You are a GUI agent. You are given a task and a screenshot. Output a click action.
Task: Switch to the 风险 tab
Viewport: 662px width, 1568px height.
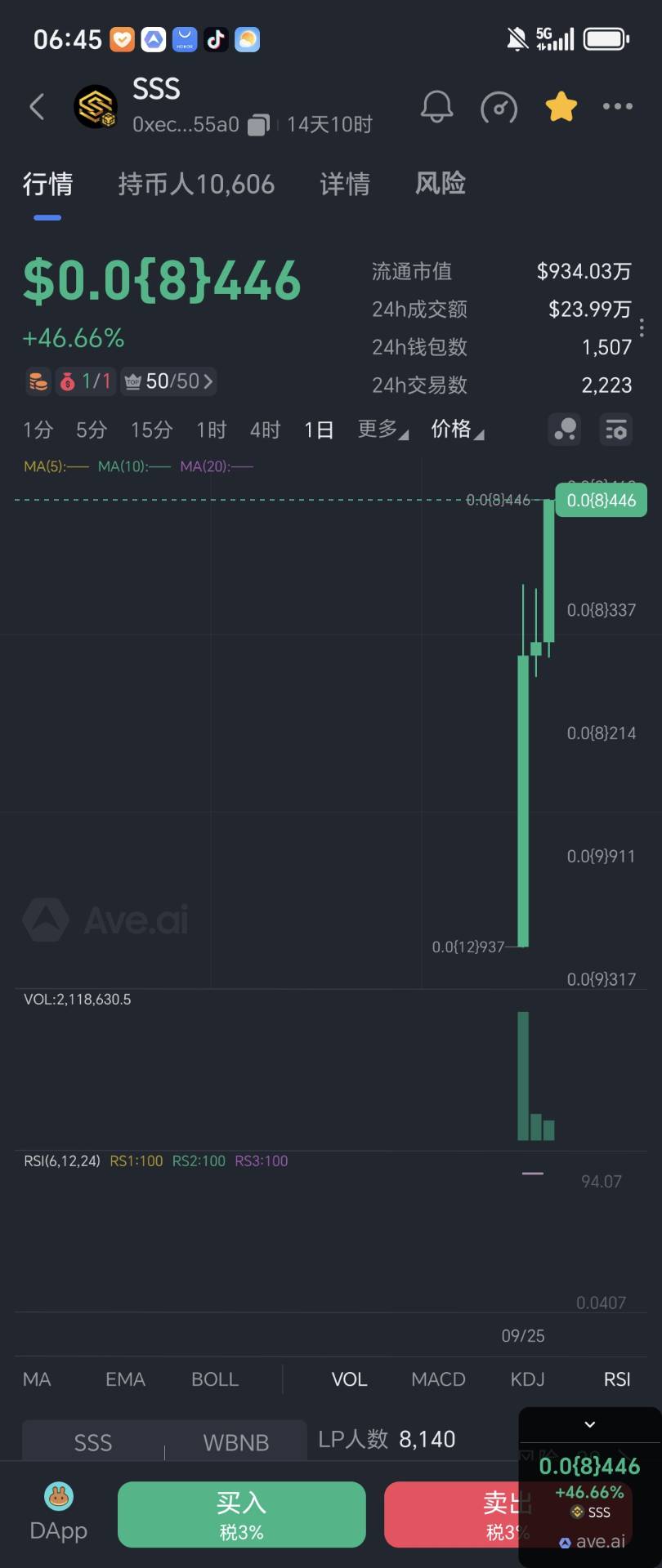click(441, 183)
